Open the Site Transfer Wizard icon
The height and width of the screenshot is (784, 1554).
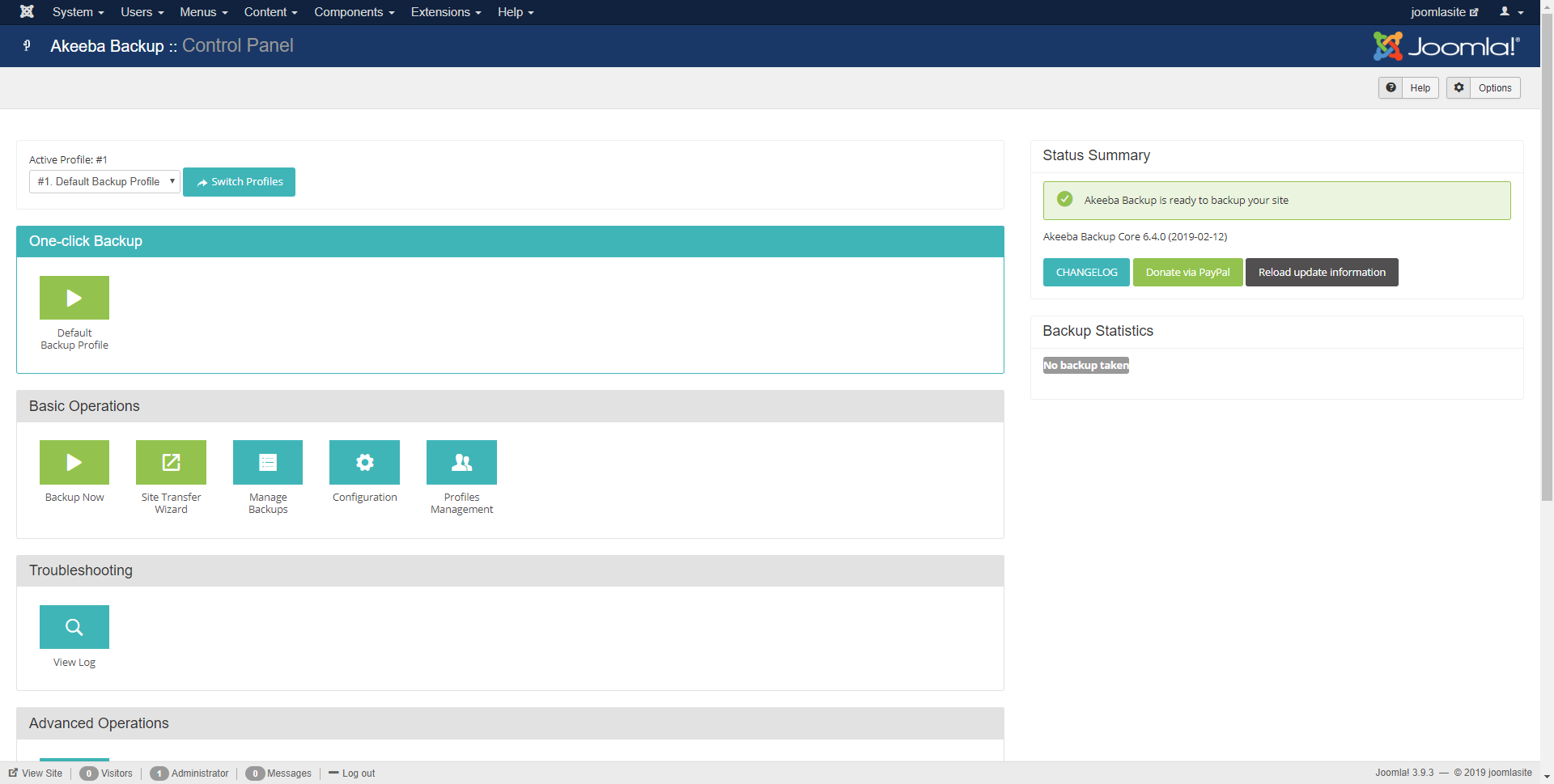[x=171, y=462]
